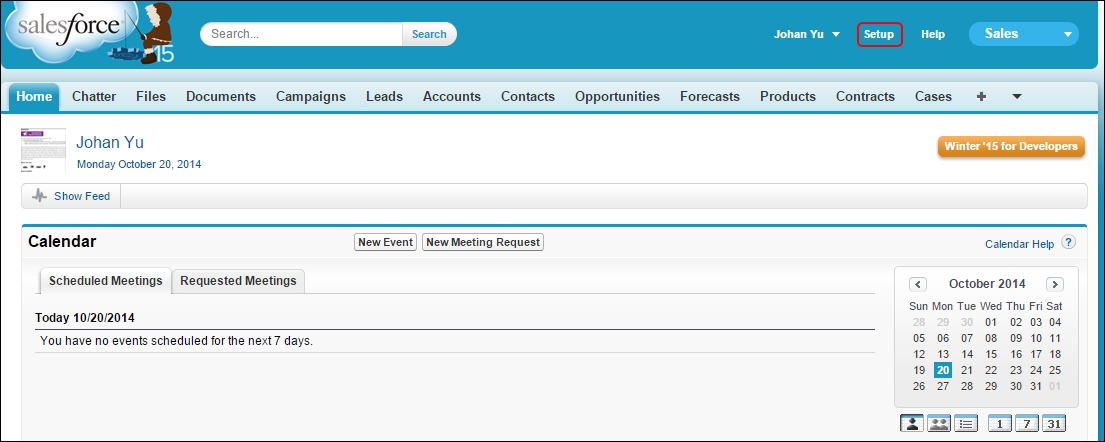The image size is (1105, 442).
Task: Expand the Show Feed section
Action: [x=71, y=196]
